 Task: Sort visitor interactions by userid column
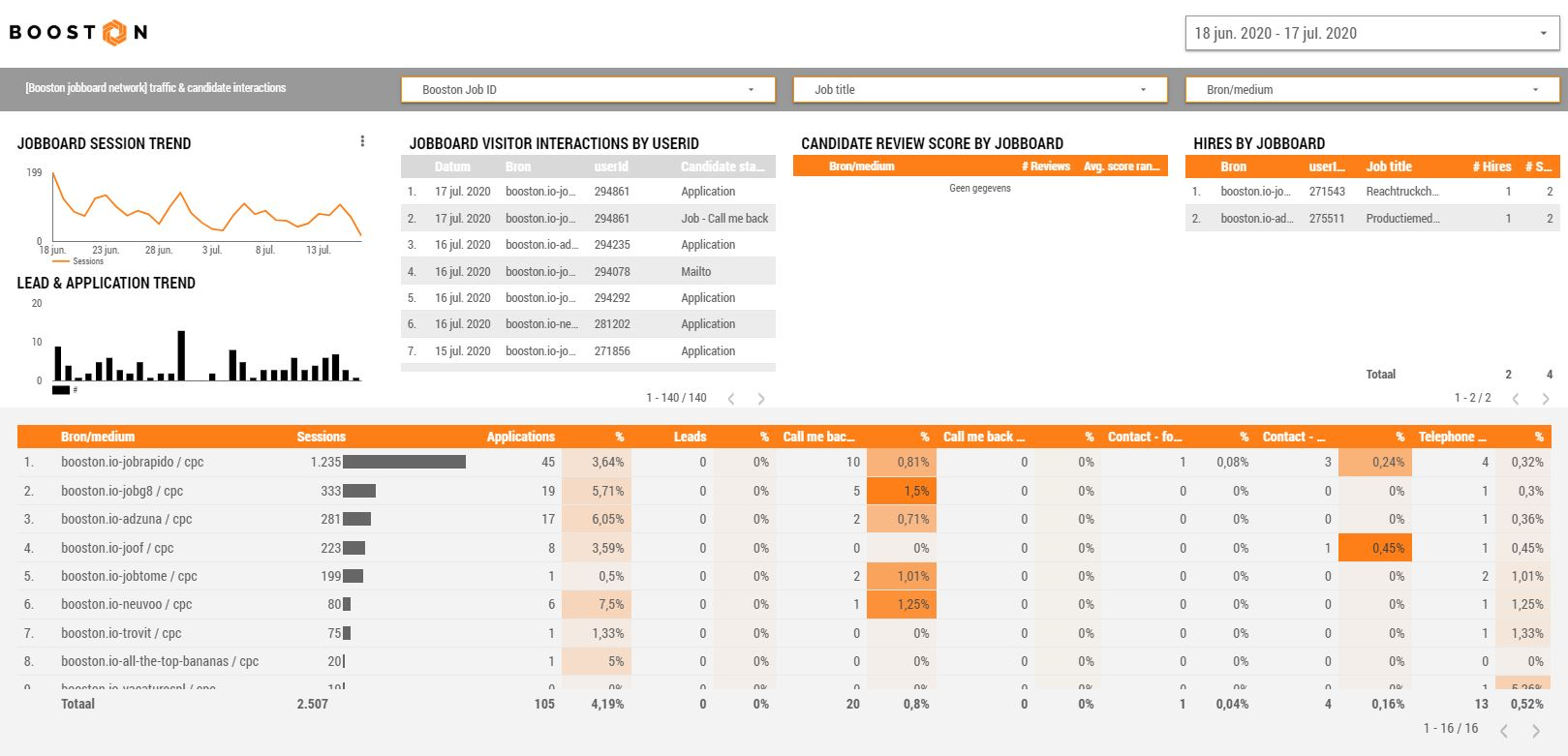coord(611,166)
